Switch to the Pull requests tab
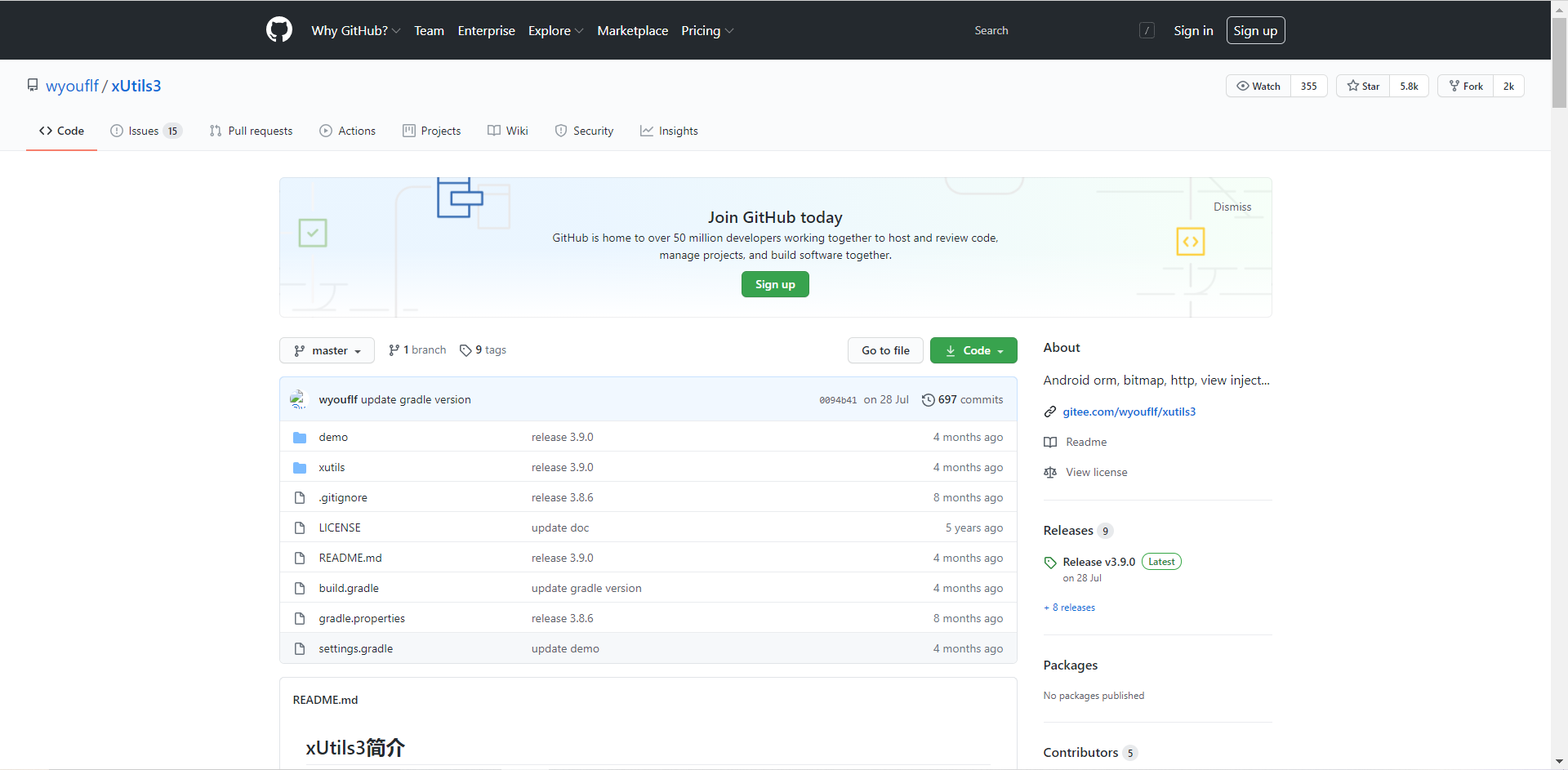Viewport: 1568px width, 770px height. (x=251, y=131)
